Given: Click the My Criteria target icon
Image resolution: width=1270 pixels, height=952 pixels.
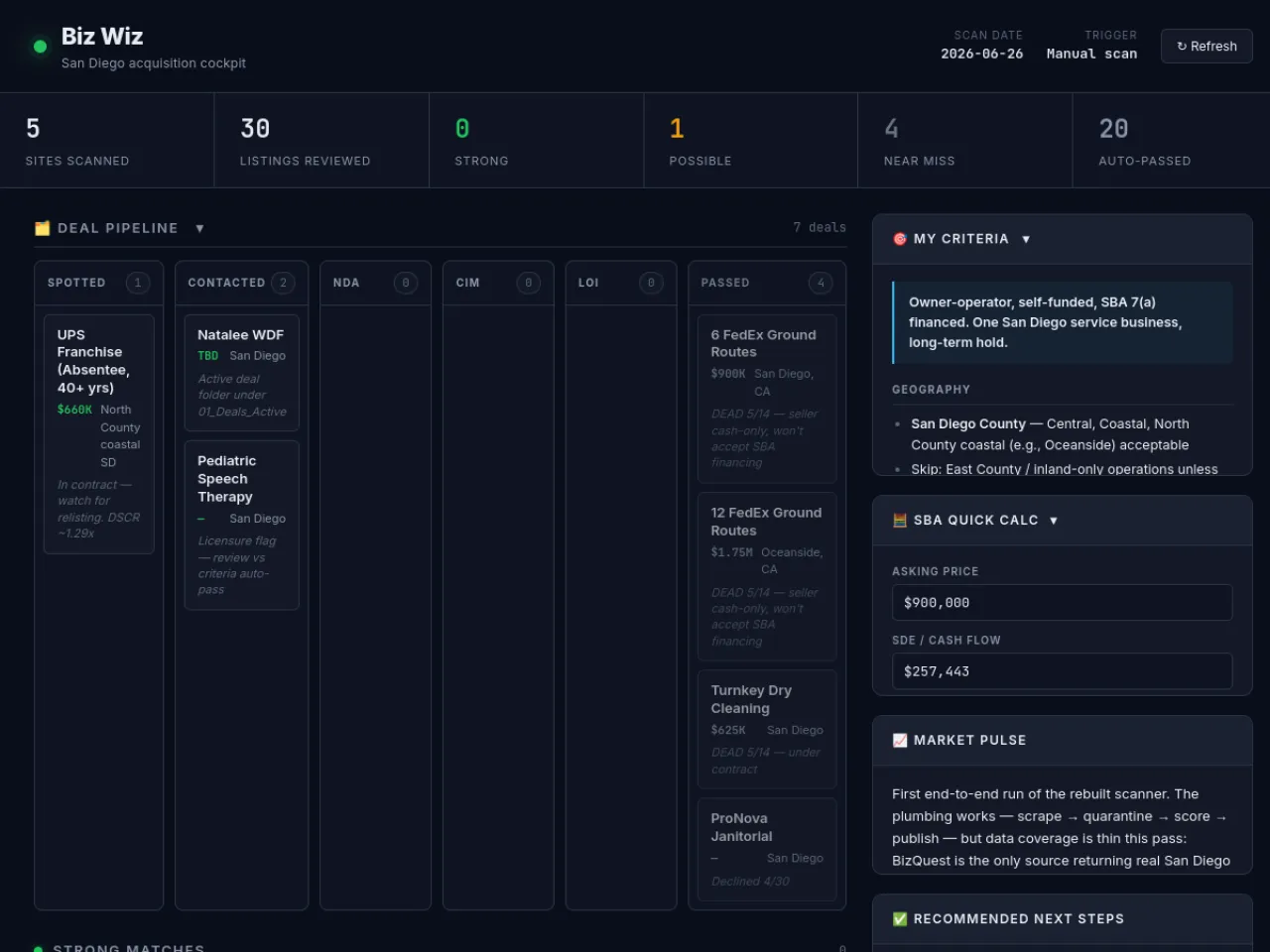Looking at the screenshot, I should [900, 239].
